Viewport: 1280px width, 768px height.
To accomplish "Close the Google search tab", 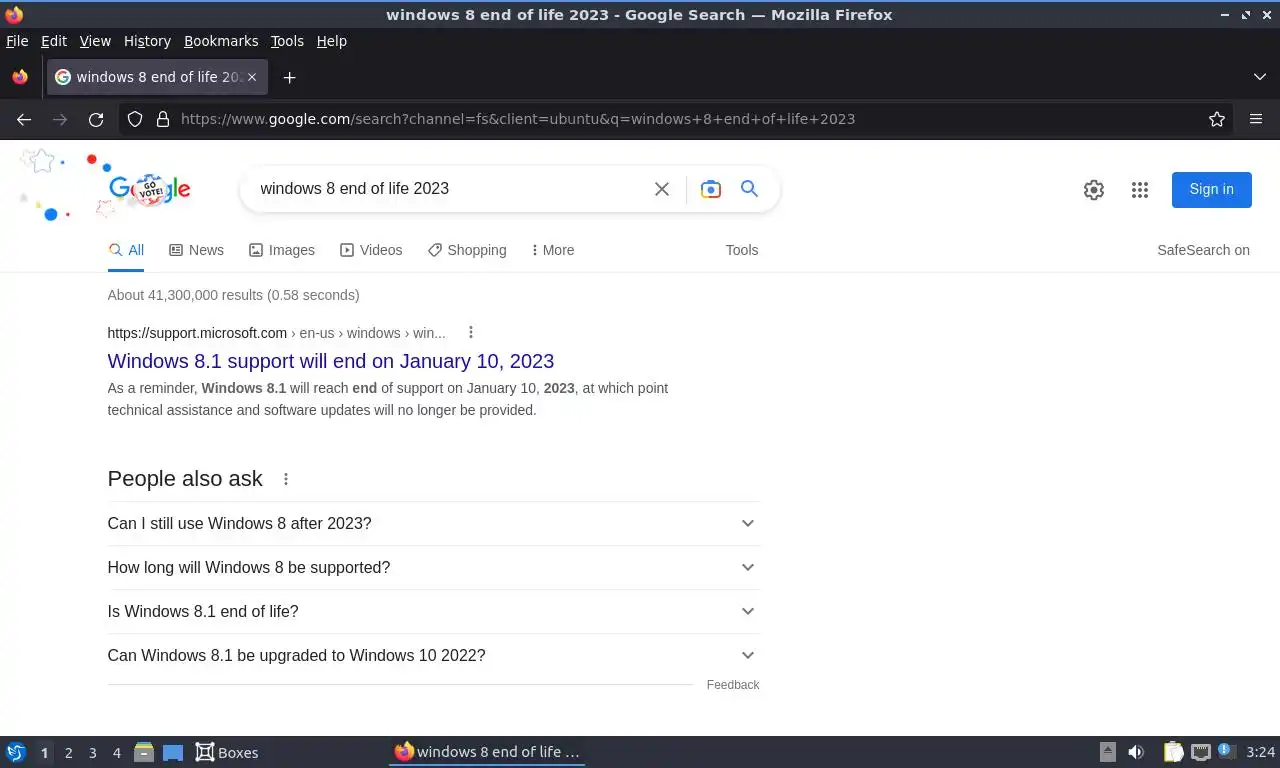I will coord(252,77).
